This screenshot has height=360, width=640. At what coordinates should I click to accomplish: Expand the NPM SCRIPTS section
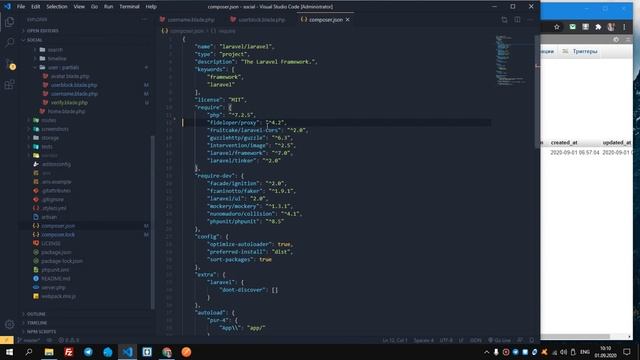(x=41, y=332)
